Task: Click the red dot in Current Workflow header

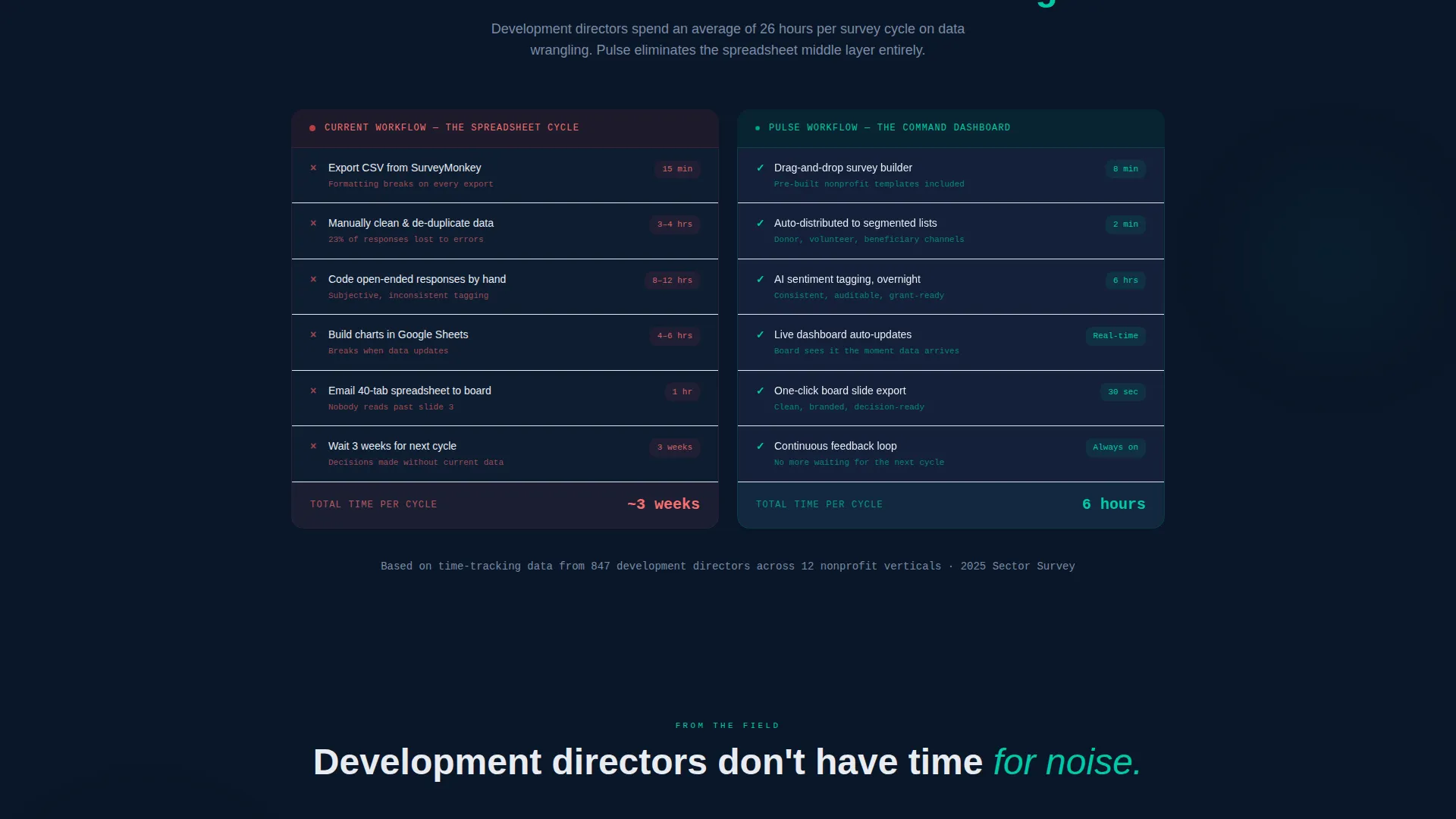Action: click(x=312, y=128)
